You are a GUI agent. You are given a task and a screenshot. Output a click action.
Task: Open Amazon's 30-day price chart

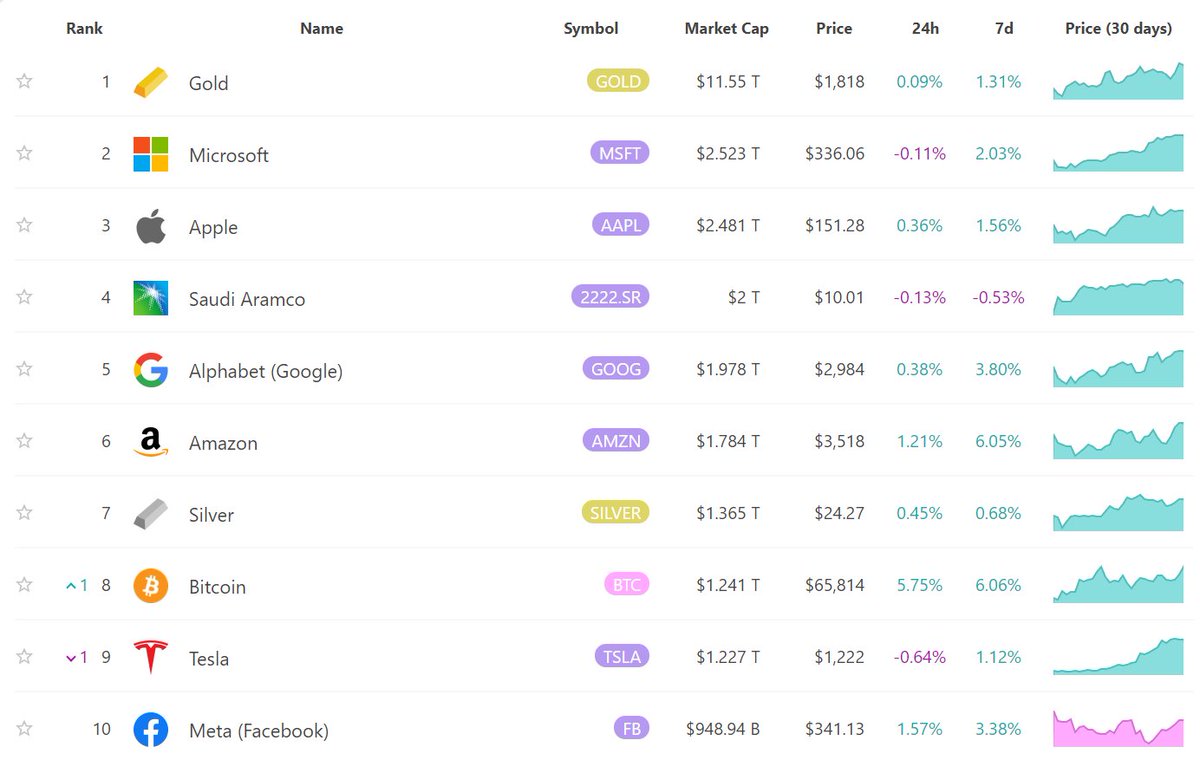[x=1118, y=441]
